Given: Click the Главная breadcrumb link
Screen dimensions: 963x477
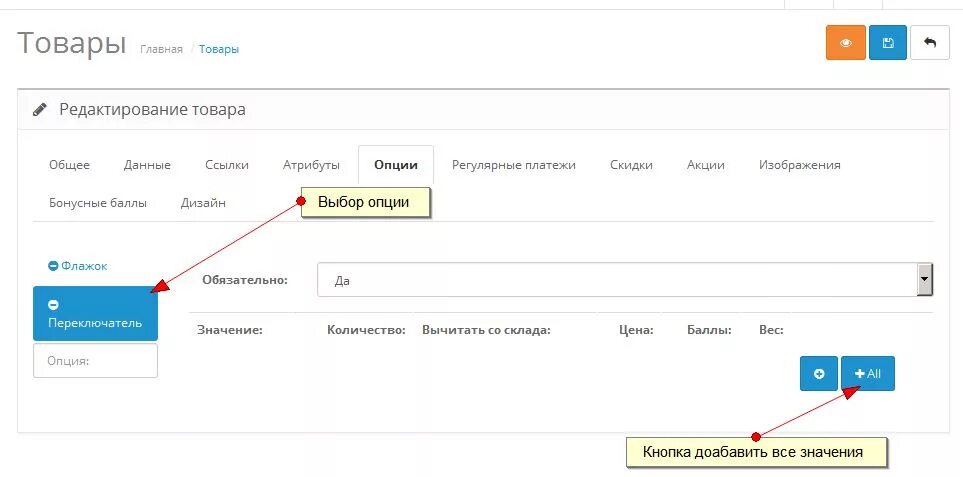Looking at the screenshot, I should tap(161, 49).
